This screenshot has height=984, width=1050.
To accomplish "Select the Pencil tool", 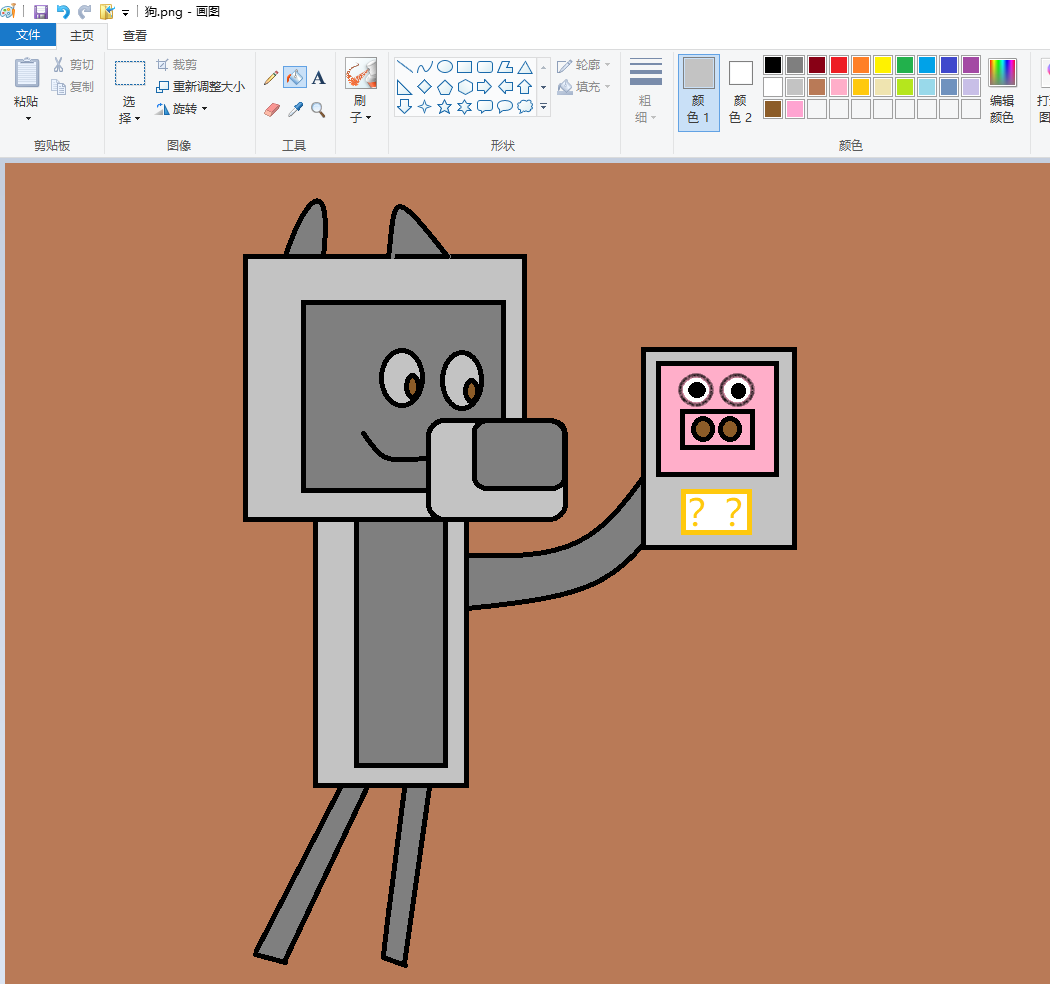I will 271,78.
